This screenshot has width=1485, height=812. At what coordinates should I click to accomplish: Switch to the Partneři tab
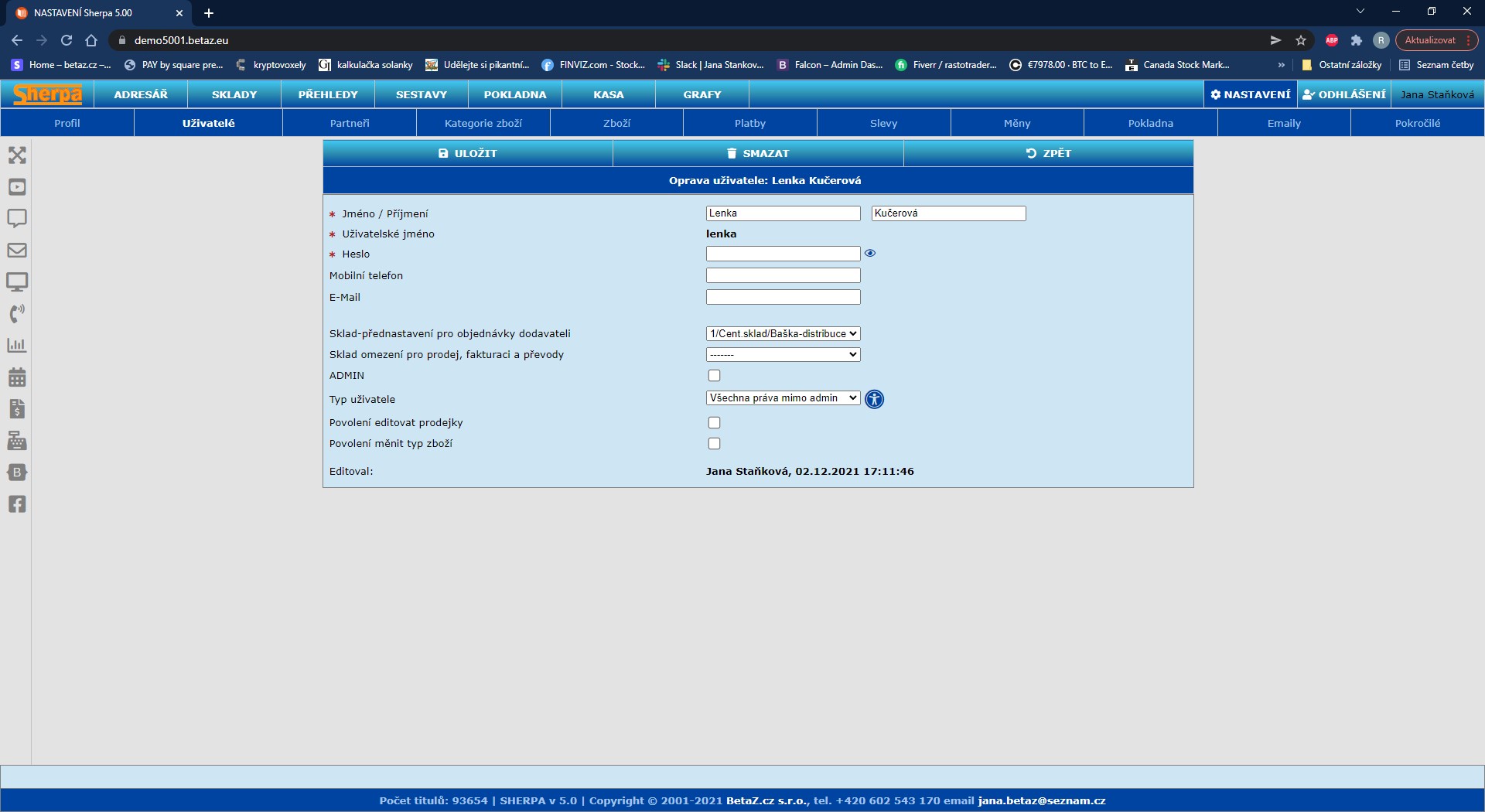[350, 123]
